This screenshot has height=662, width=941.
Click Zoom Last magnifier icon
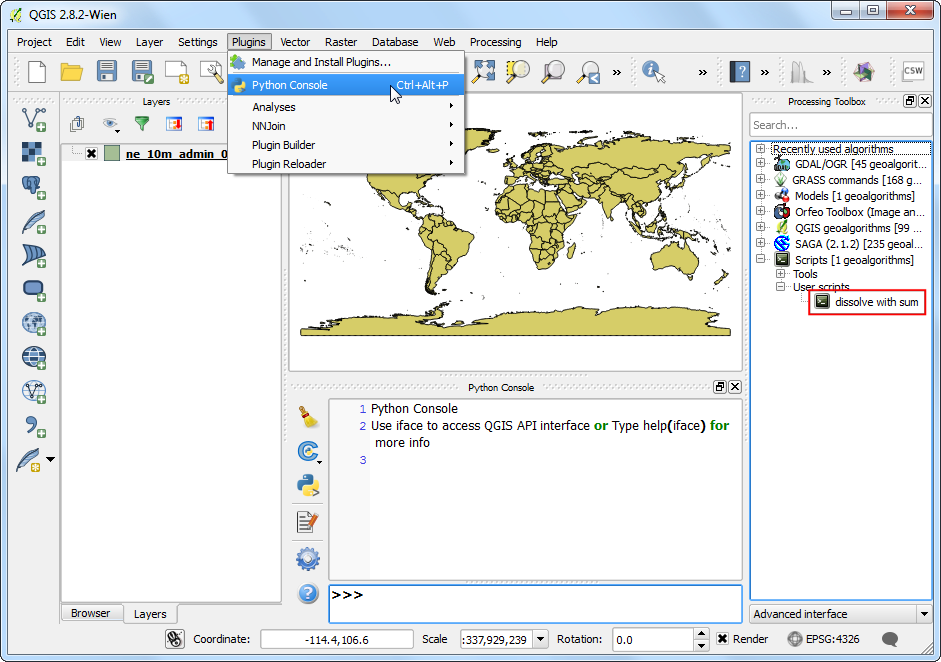pos(589,72)
